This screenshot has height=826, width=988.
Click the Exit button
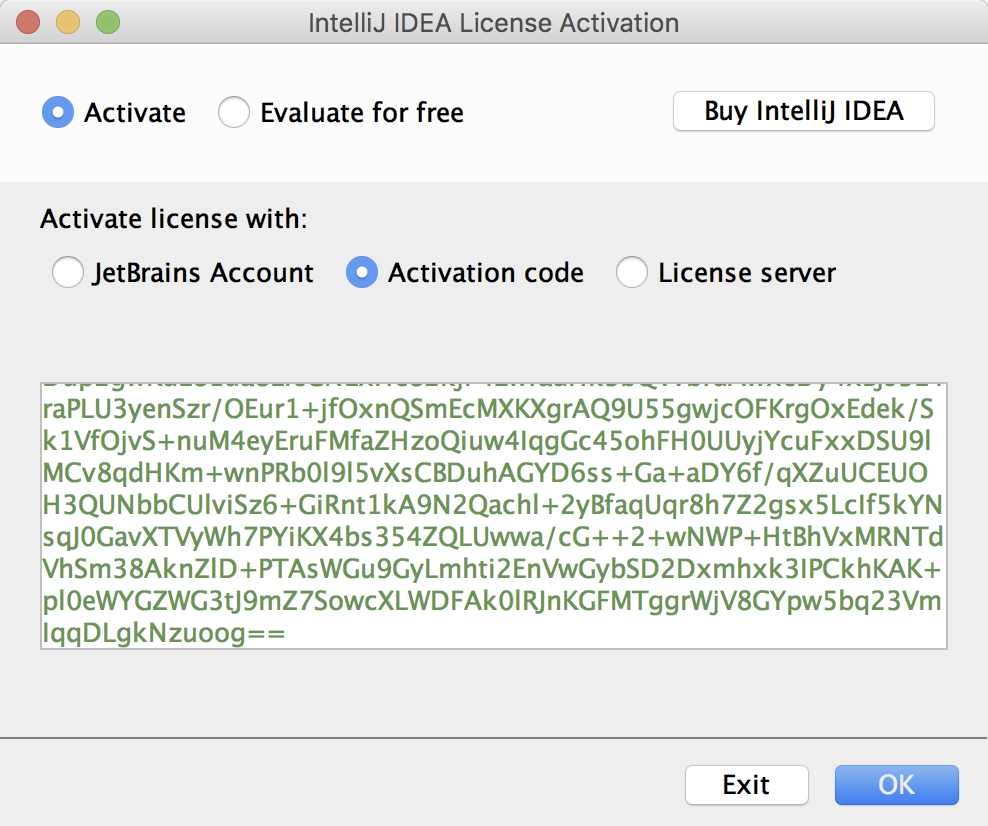coord(747,785)
